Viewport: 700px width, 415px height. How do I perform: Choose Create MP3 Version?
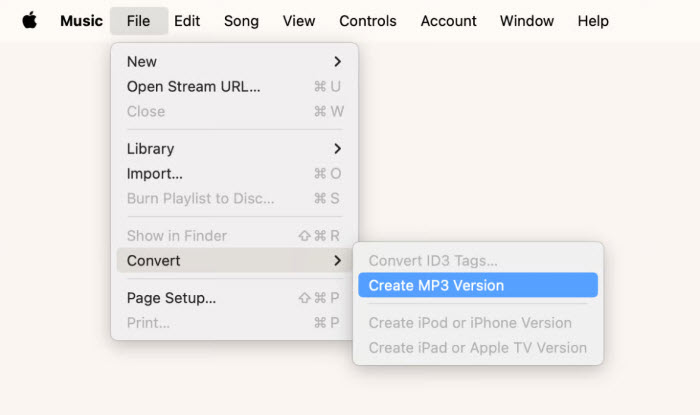[x=478, y=285]
